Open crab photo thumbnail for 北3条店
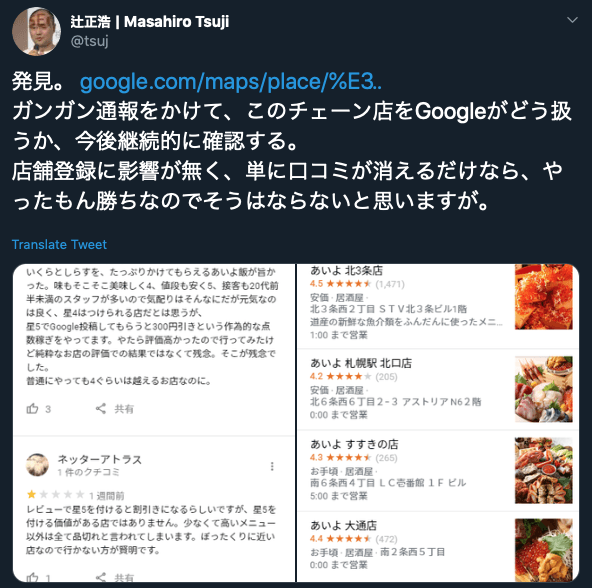Image resolution: width=592 pixels, height=588 pixels. pos(544,297)
